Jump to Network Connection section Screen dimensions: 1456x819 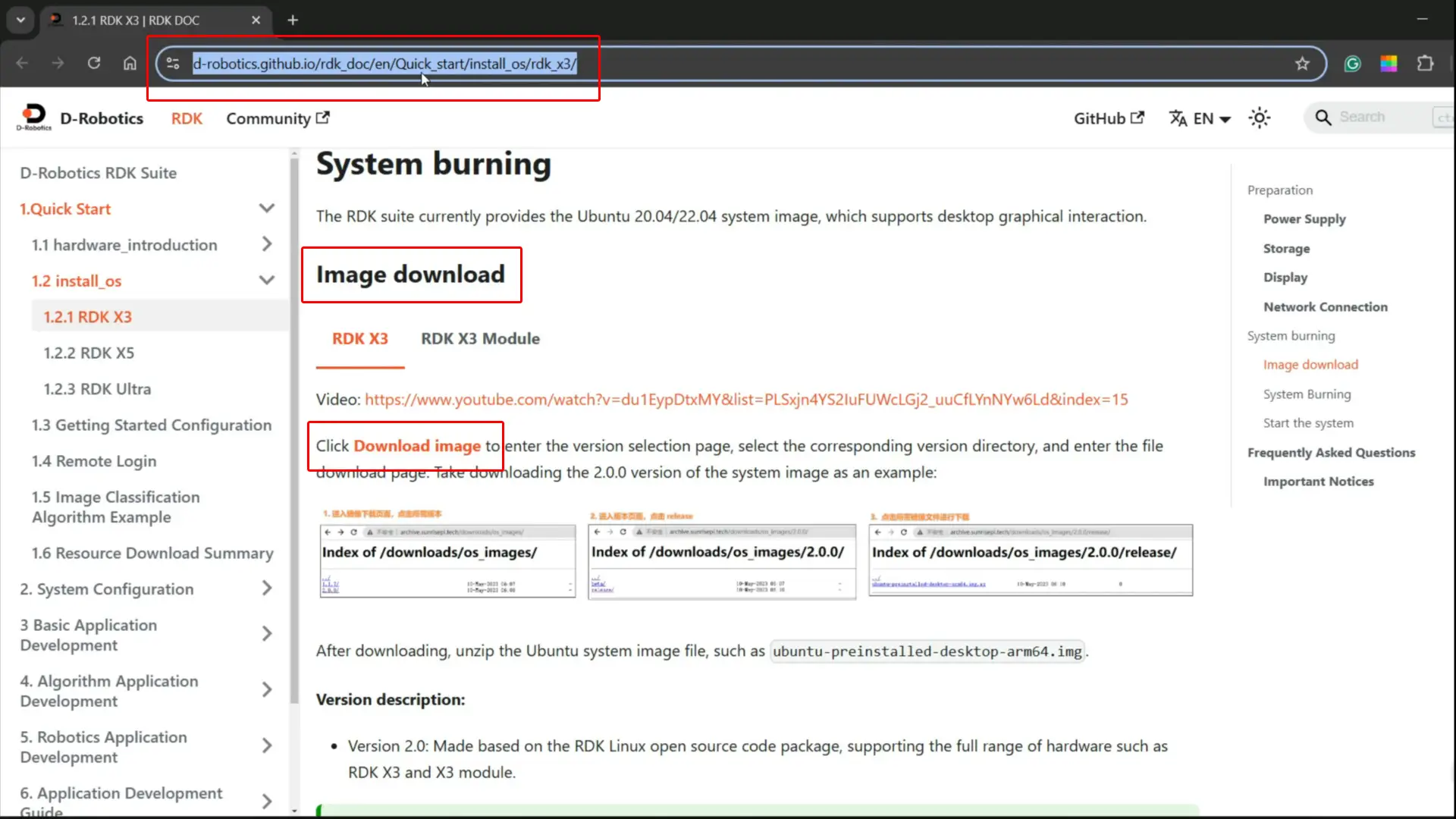(x=1326, y=307)
